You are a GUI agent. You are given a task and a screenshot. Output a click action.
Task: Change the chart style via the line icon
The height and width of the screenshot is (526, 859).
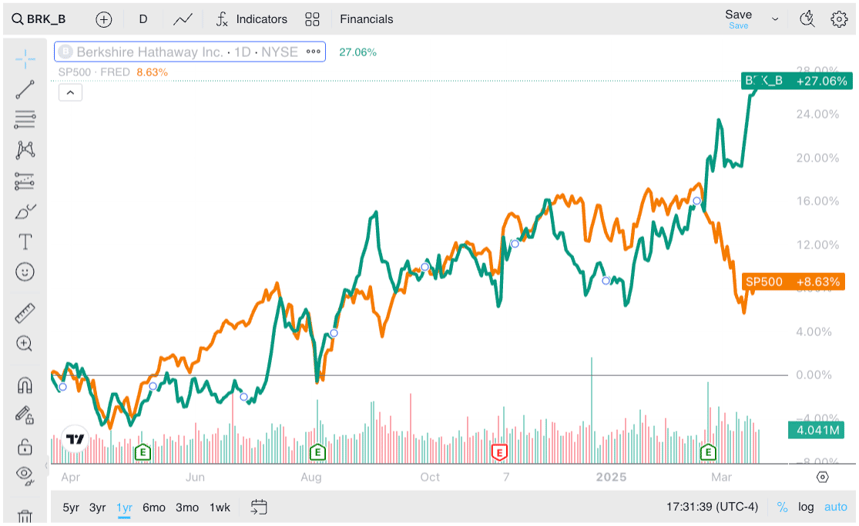click(x=182, y=20)
